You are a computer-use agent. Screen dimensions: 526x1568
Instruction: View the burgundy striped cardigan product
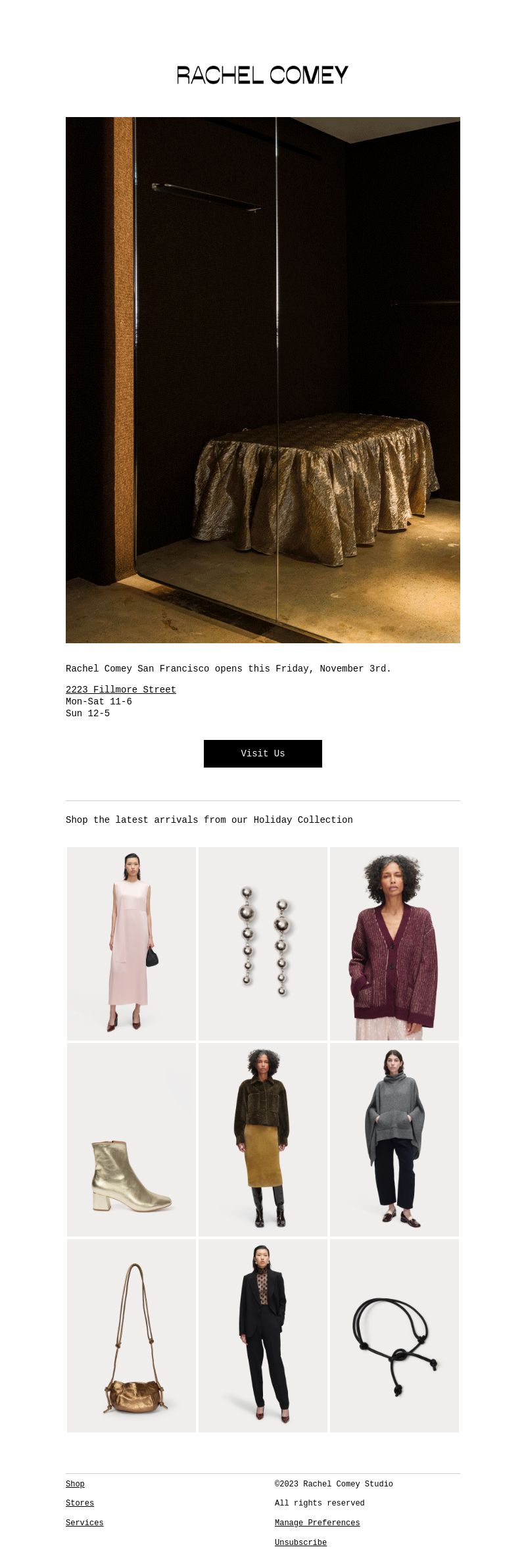click(394, 944)
